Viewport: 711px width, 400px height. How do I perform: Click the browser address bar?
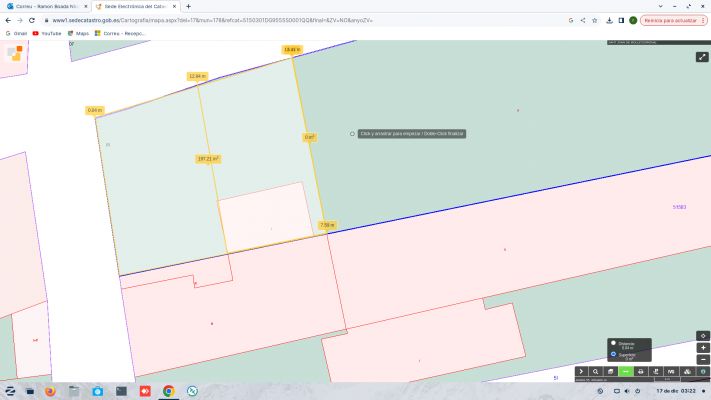(x=300, y=20)
